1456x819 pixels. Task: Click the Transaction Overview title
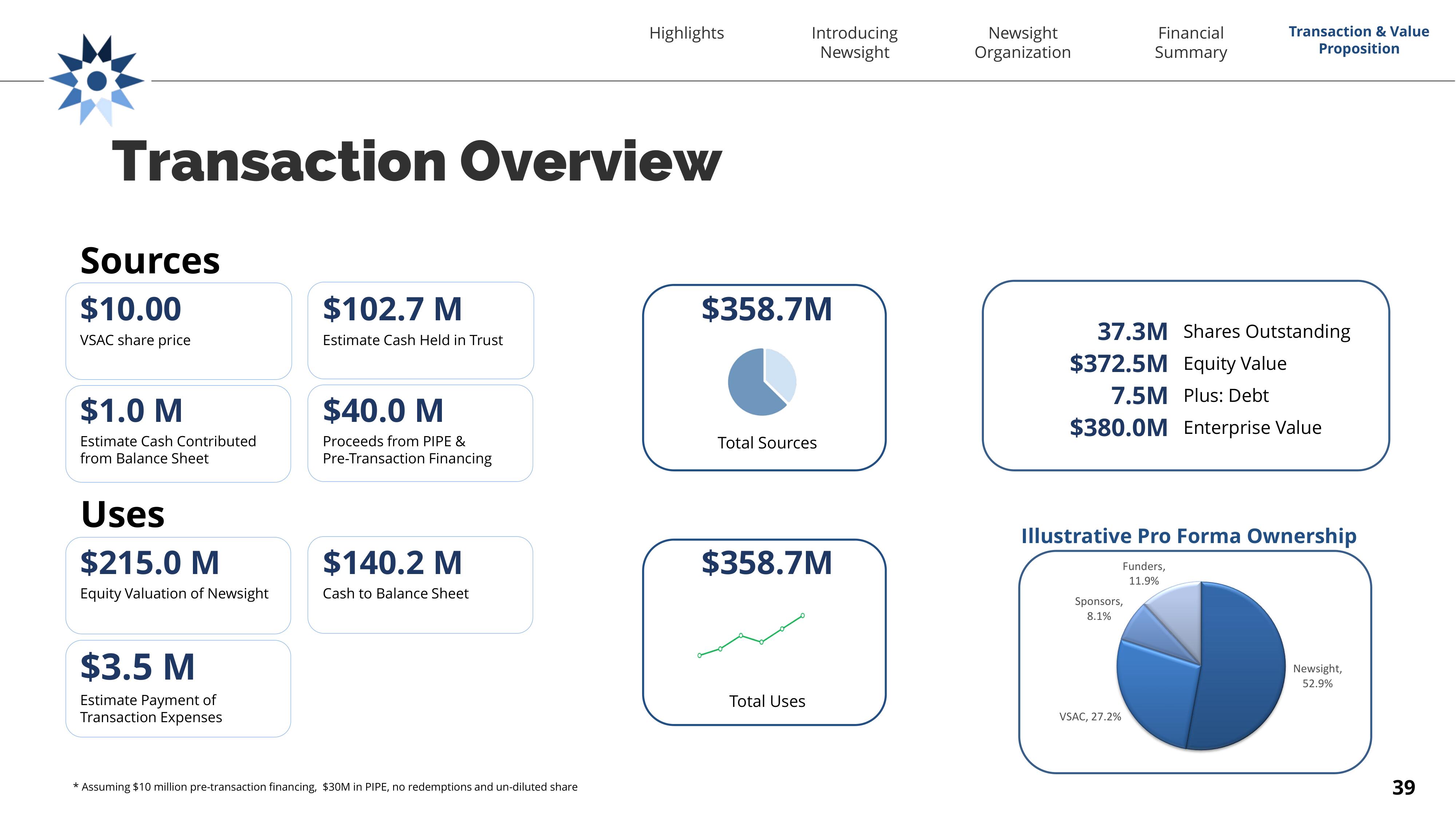416,162
